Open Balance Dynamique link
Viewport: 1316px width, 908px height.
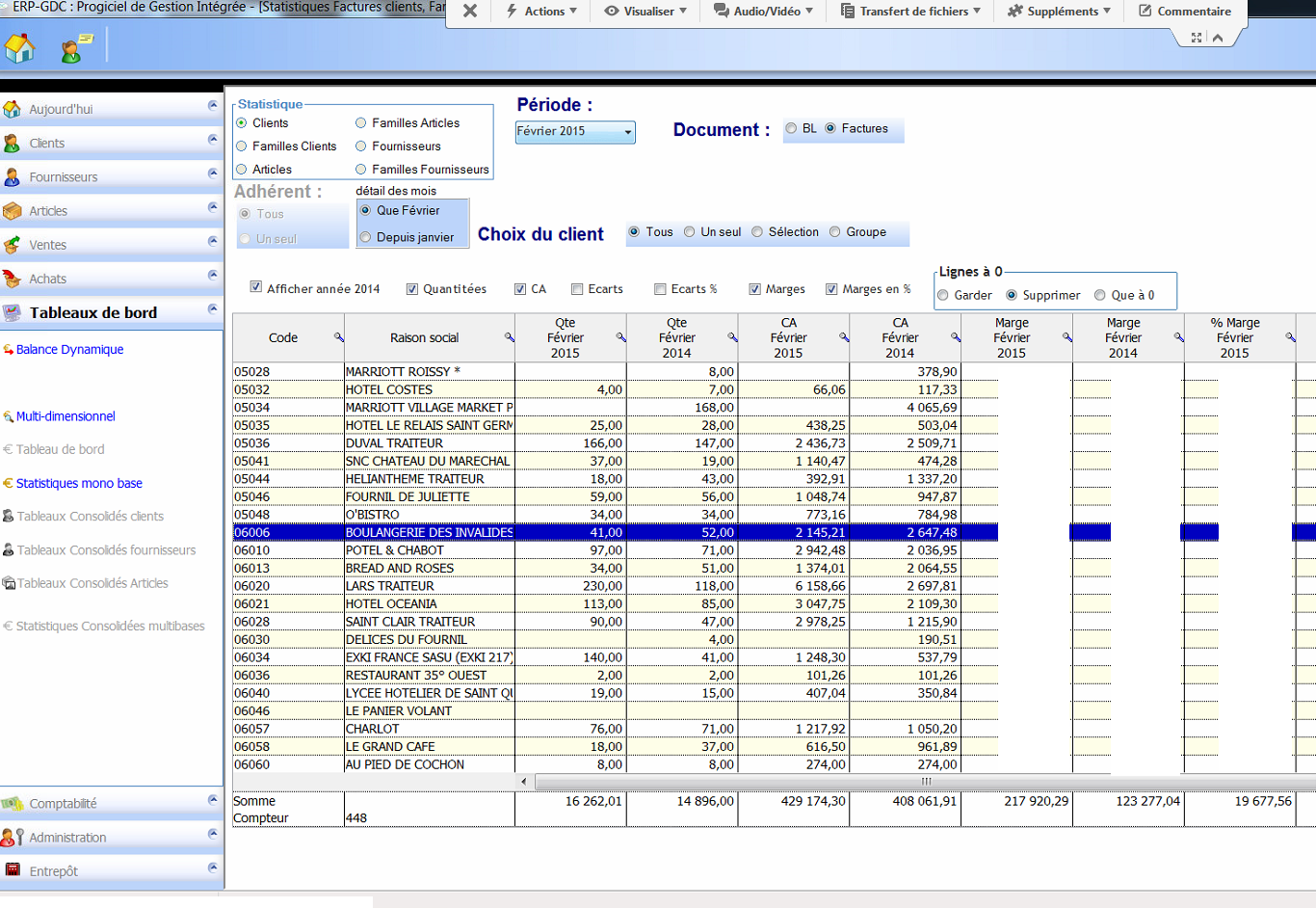click(69, 349)
